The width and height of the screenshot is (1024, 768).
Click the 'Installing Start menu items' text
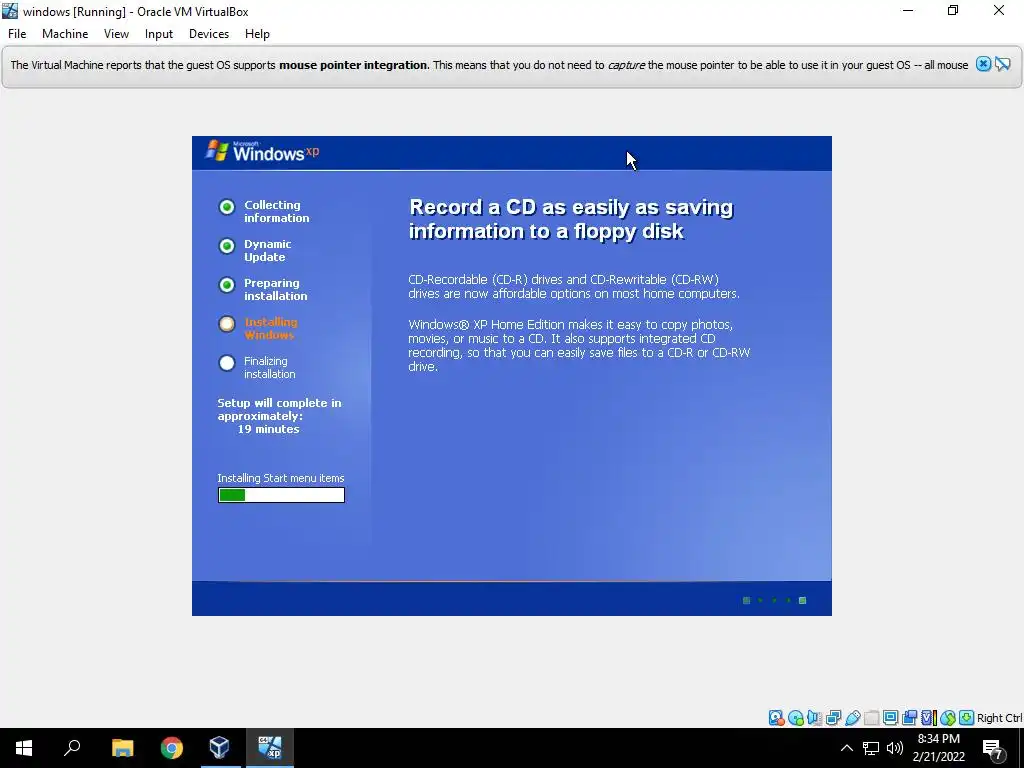pyautogui.click(x=281, y=478)
